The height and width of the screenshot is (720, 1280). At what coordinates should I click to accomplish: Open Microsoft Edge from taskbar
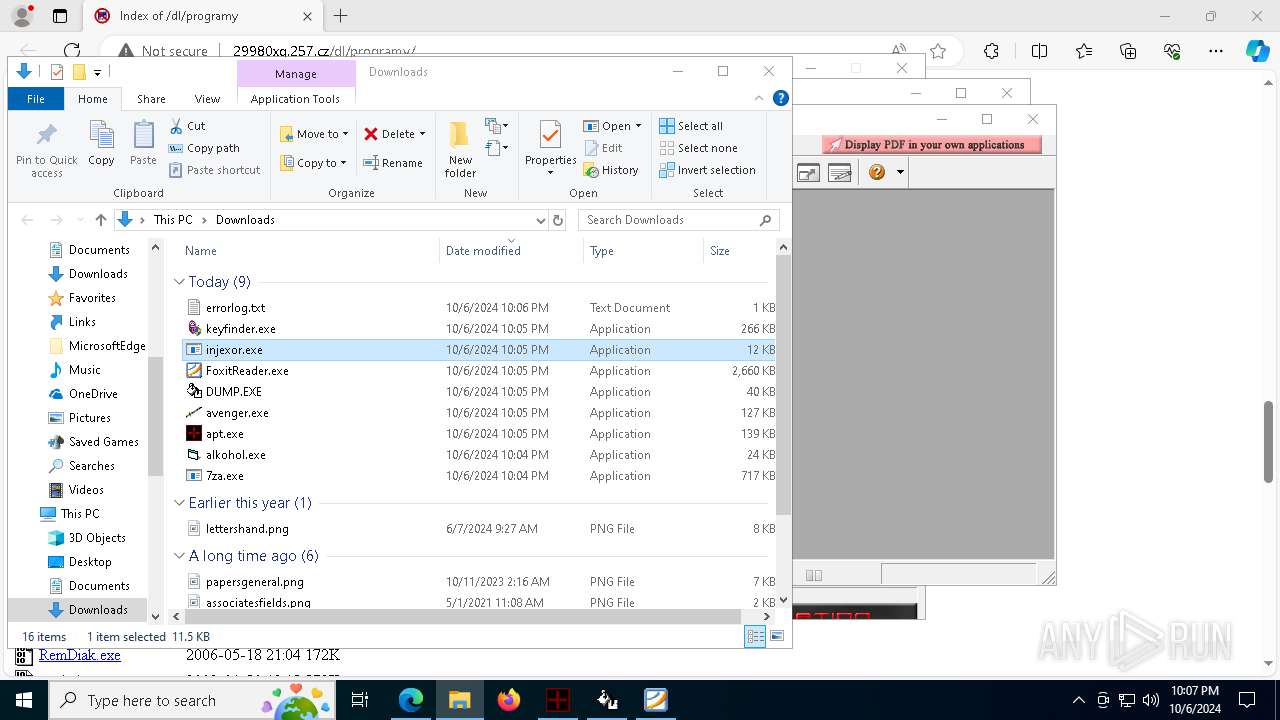coord(411,700)
